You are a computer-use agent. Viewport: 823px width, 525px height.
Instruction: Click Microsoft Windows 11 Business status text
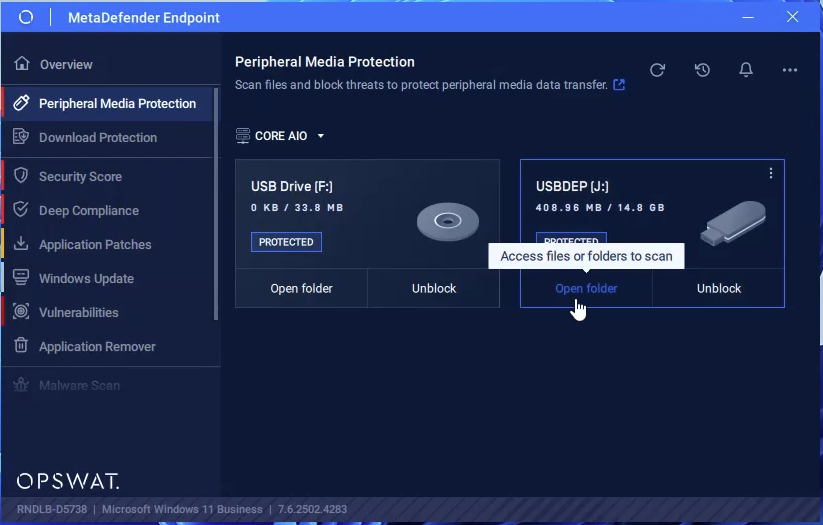tap(182, 509)
